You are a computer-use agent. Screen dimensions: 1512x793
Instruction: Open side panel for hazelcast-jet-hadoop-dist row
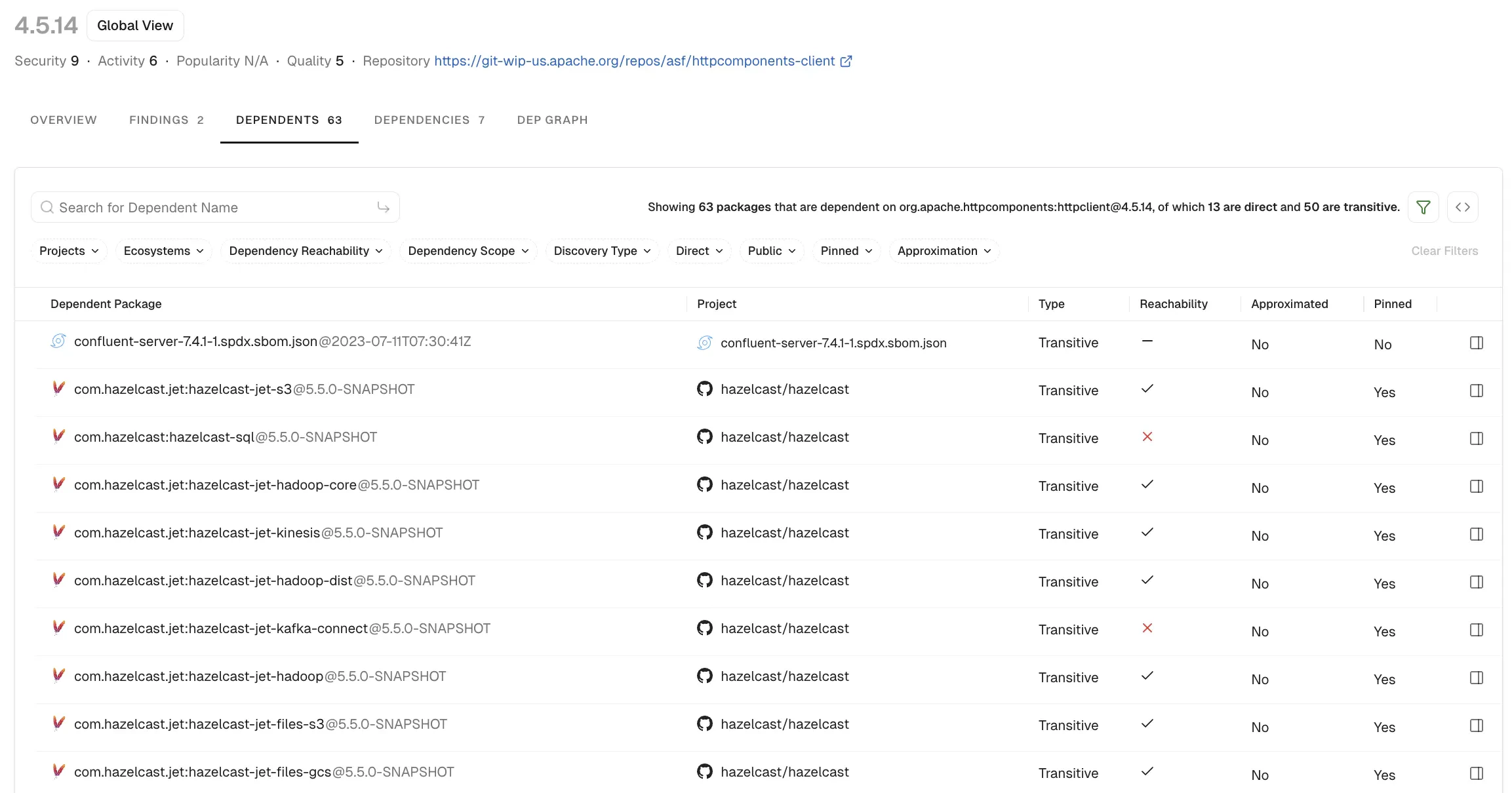1476,582
